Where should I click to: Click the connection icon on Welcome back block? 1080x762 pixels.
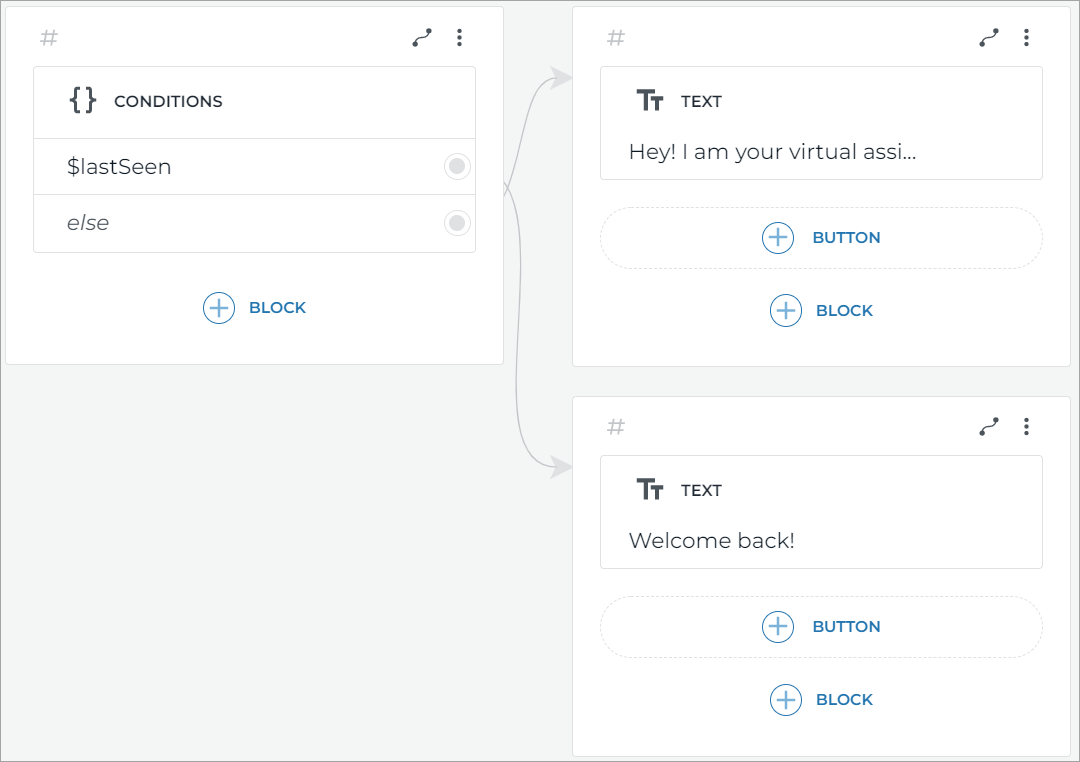pos(989,426)
